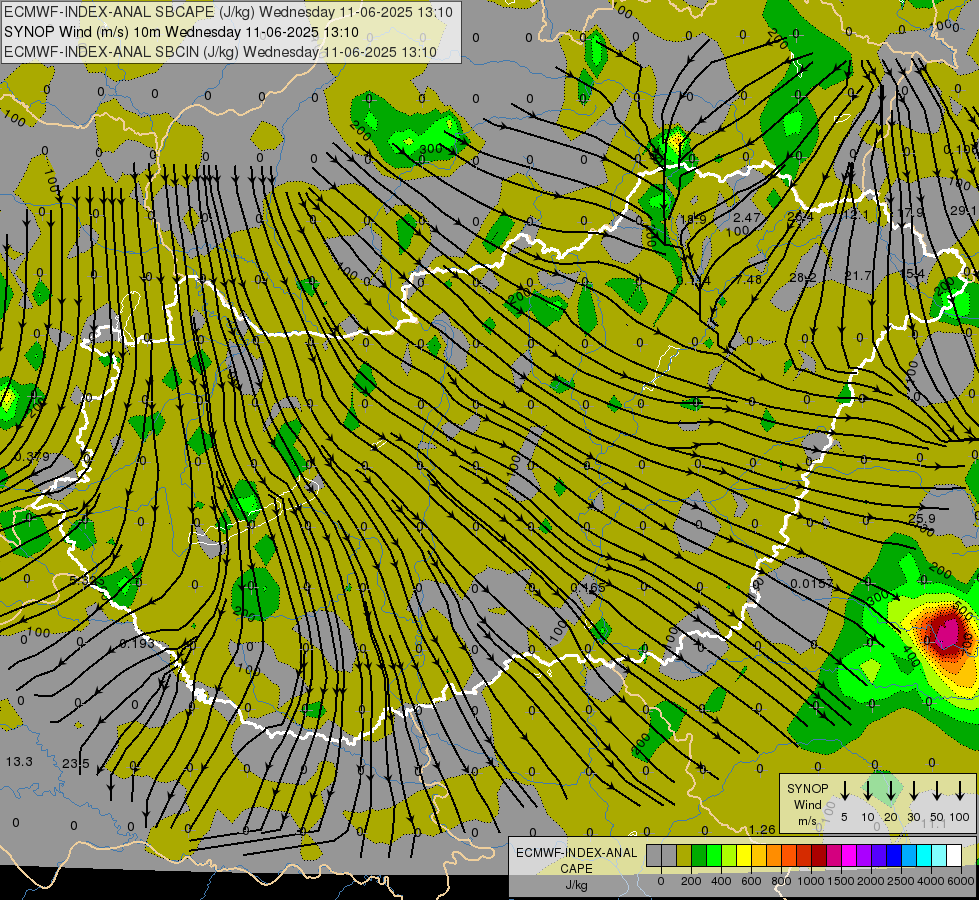Click the '0.193' value on the map

pyautogui.click(x=137, y=643)
